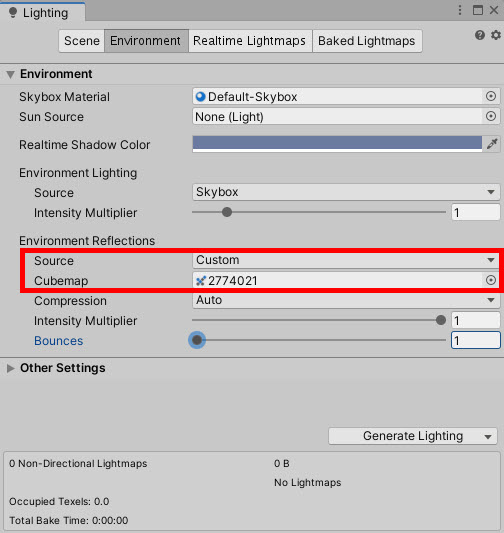This screenshot has height=533, width=504.
Task: Click the lightbulb icon on Lighting tab
Action: pyautogui.click(x=13, y=13)
